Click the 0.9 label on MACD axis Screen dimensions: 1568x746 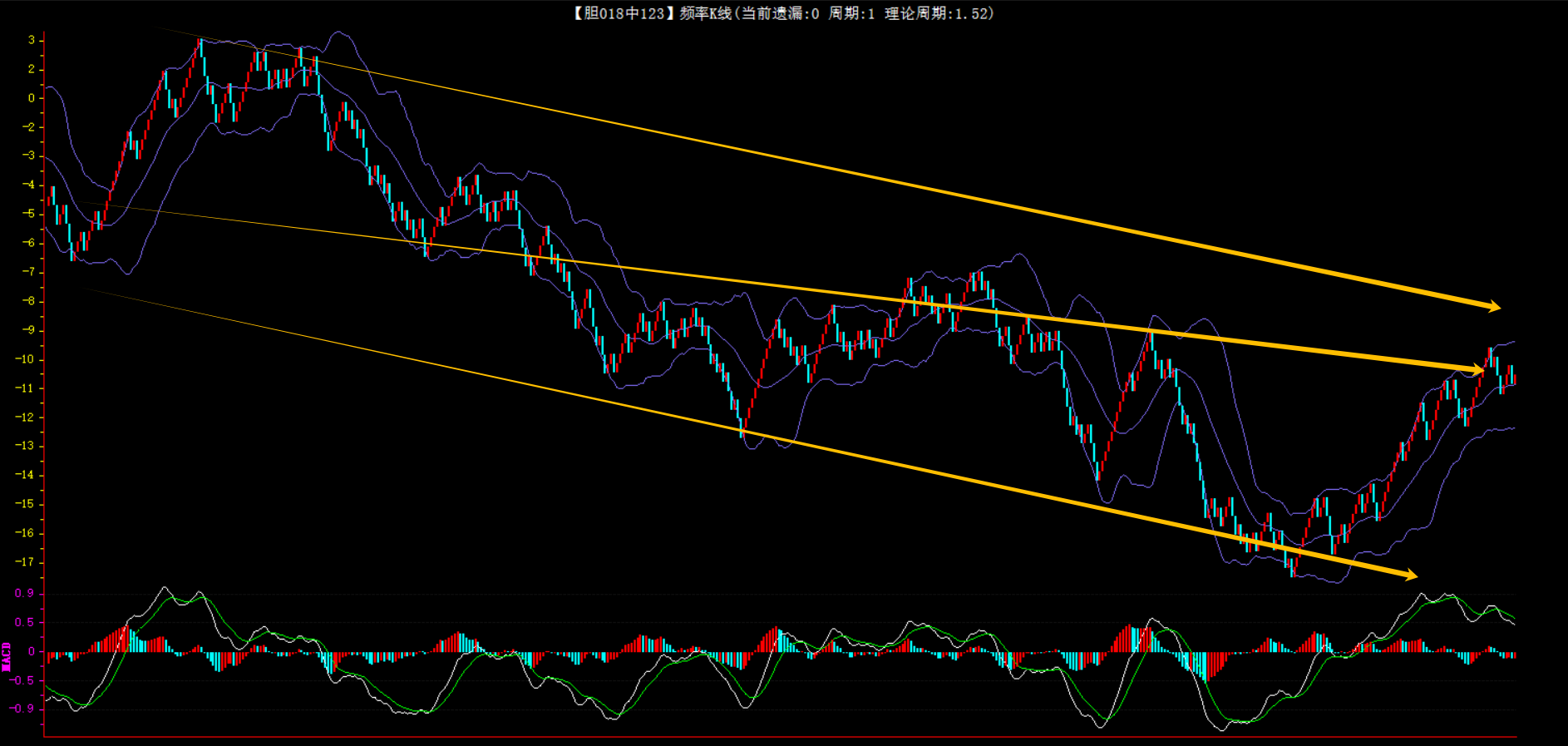(x=25, y=593)
